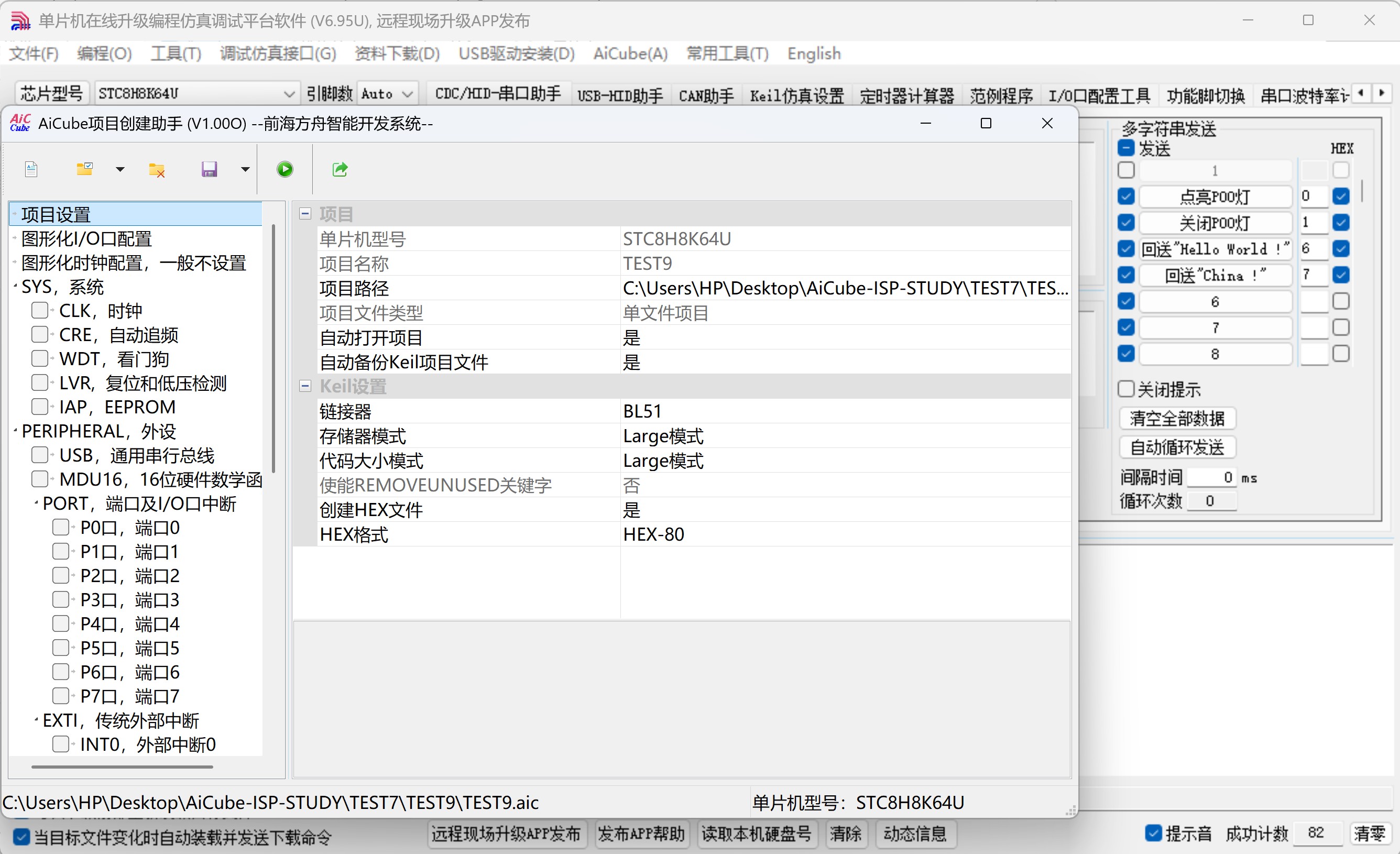Open the 文件(F) menu
This screenshot has height=854, width=1400.
pyautogui.click(x=34, y=53)
